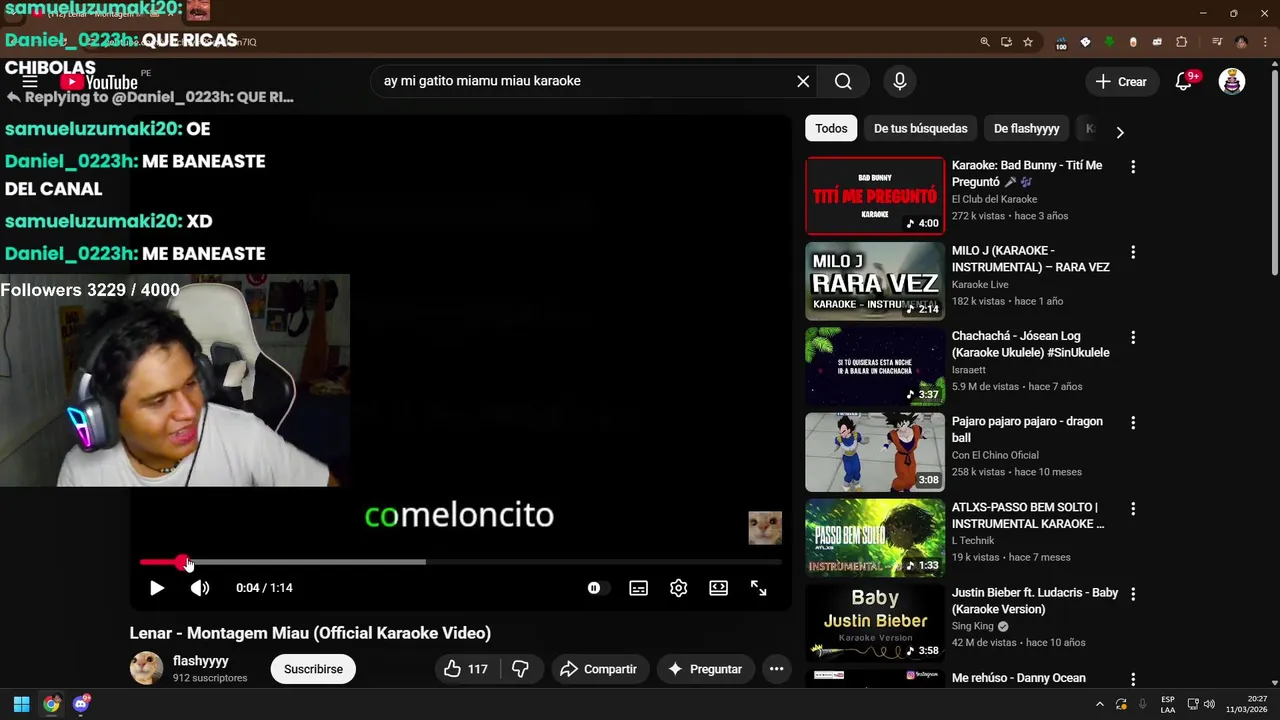The image size is (1280, 720).
Task: Open the Tití Me Preguntó karaoke thumbnail
Action: (875, 195)
